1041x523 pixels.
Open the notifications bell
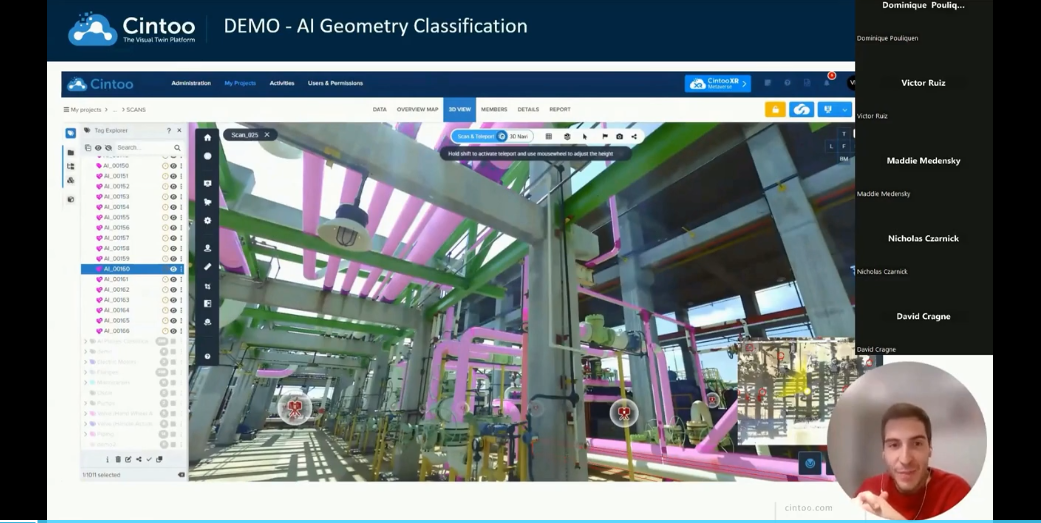(x=825, y=83)
